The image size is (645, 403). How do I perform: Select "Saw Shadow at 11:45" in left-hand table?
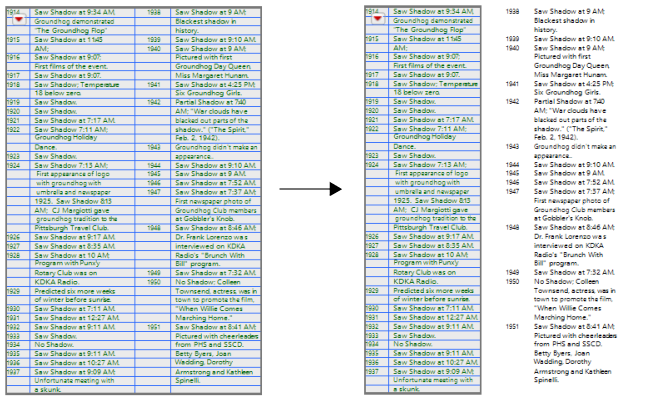[68, 39]
